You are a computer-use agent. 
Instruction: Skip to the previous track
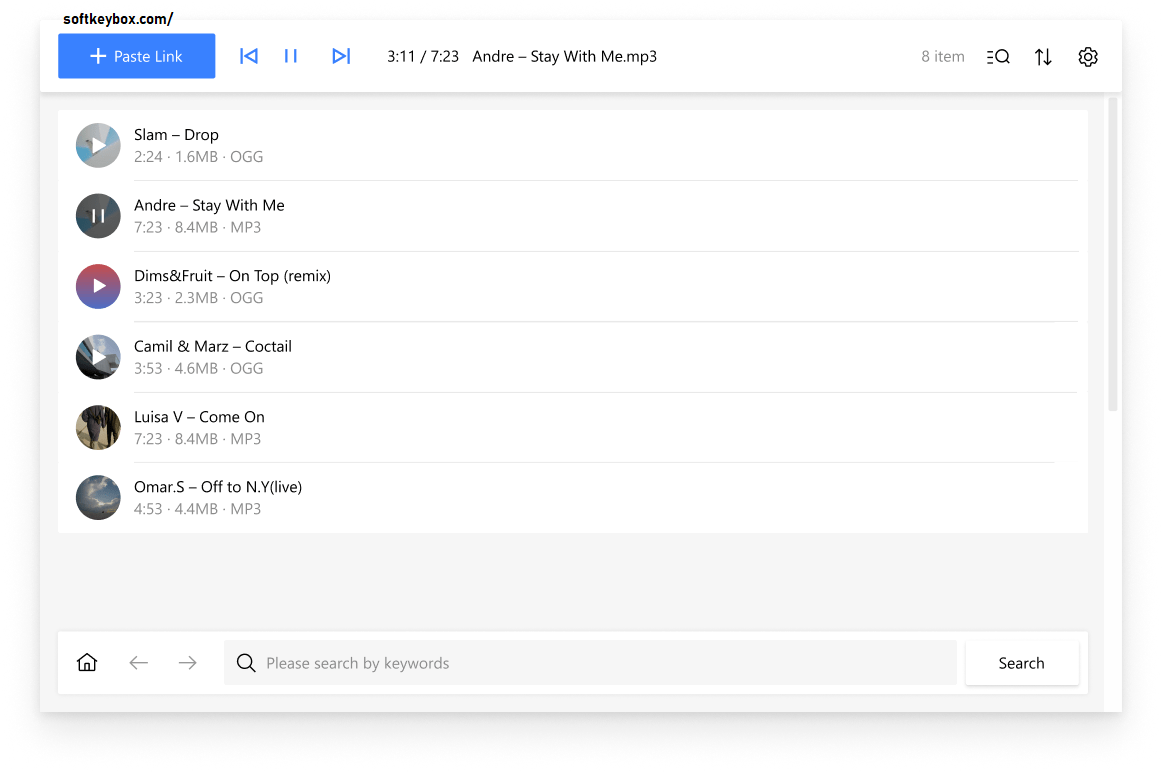point(248,56)
